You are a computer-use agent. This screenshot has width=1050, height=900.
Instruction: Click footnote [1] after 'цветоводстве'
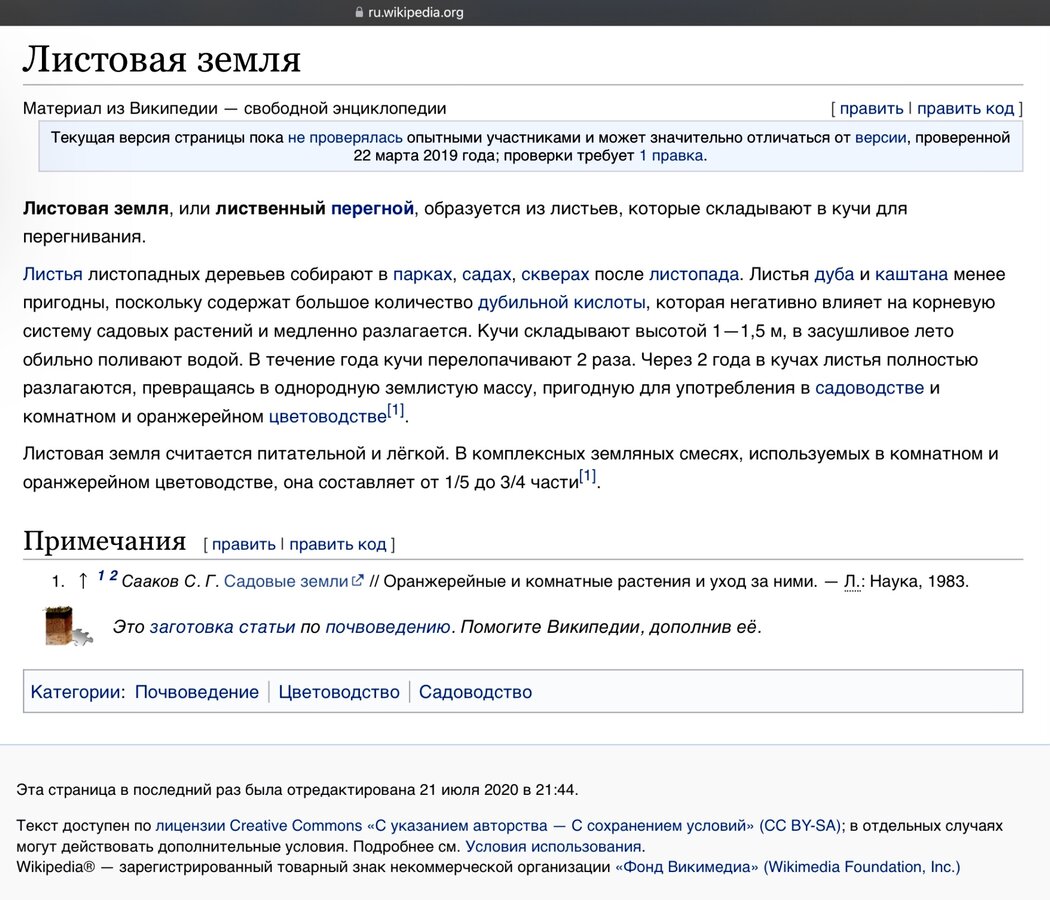pos(396,410)
